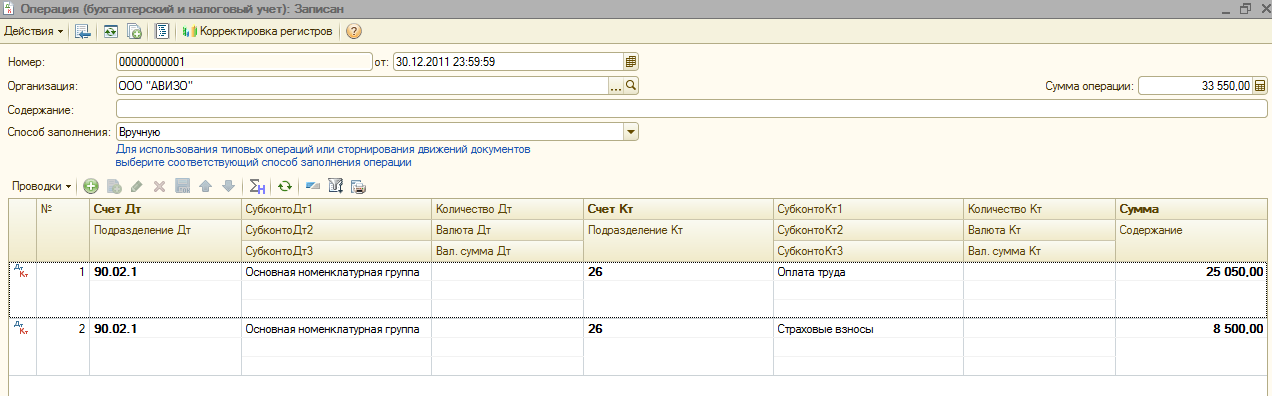Click the copy document toolbar icon
This screenshot has height=396, width=1272.
pyautogui.click(x=134, y=31)
